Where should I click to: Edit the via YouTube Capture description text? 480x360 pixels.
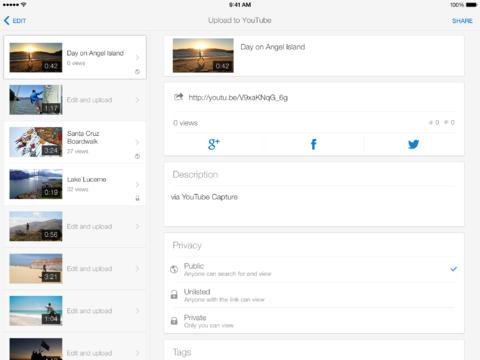204,197
